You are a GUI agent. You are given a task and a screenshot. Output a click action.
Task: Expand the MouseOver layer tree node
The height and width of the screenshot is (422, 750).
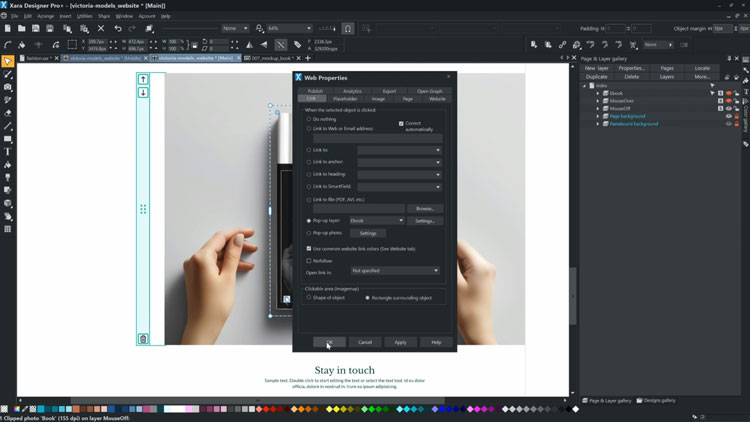[597, 101]
